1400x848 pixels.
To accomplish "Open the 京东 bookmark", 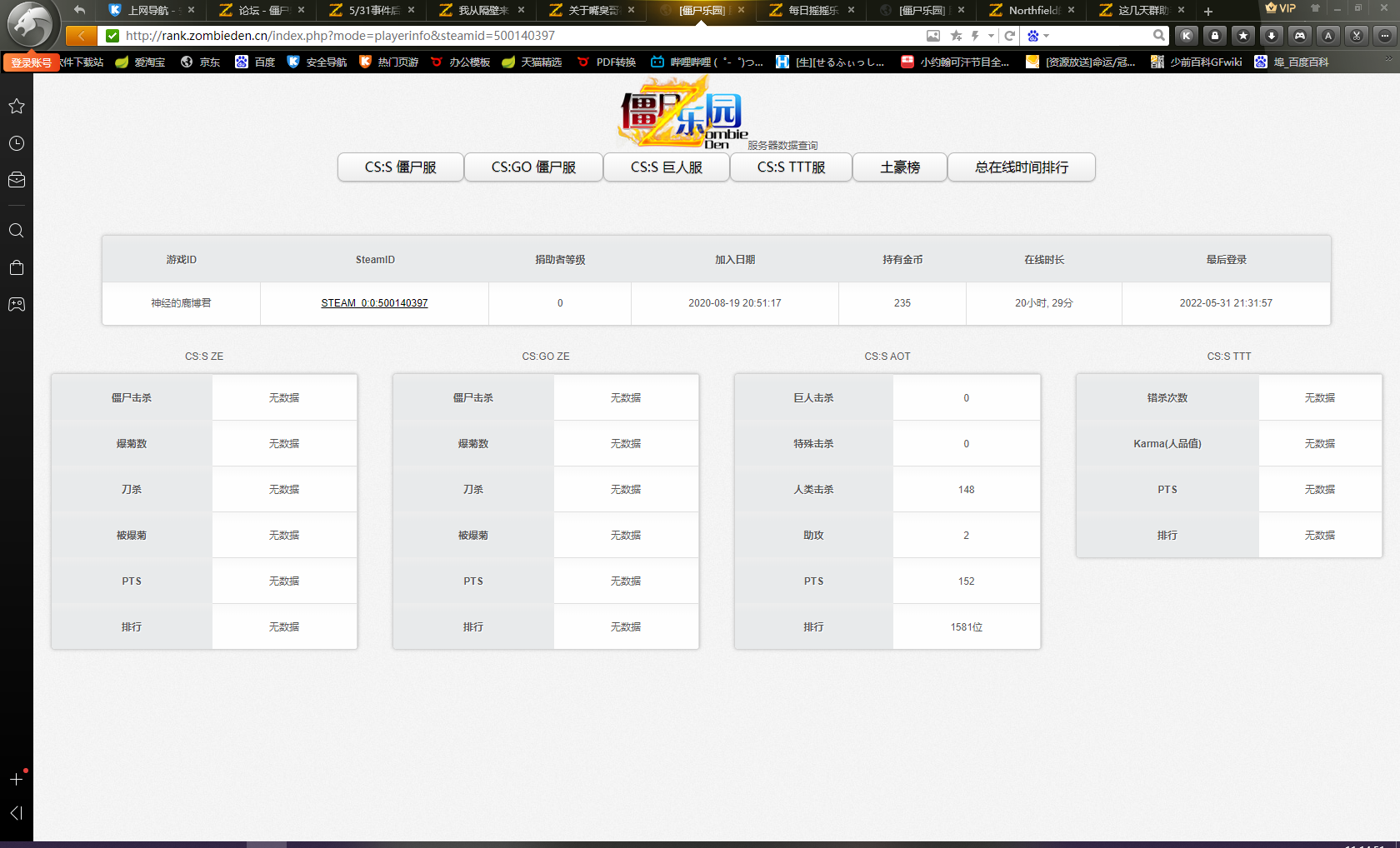I will click(x=201, y=62).
